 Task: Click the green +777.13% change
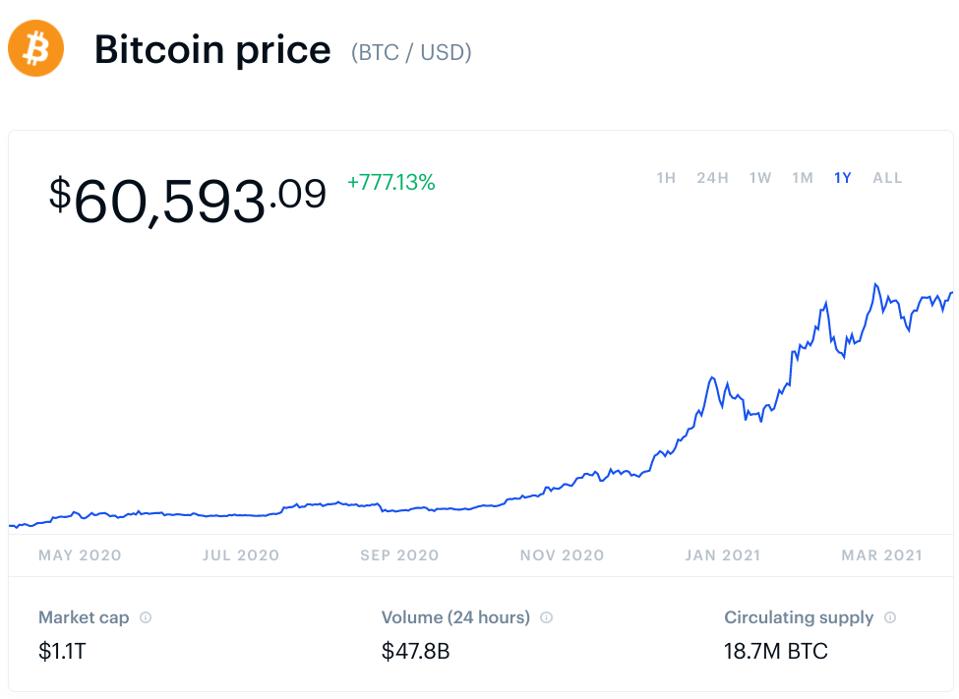pos(391,183)
